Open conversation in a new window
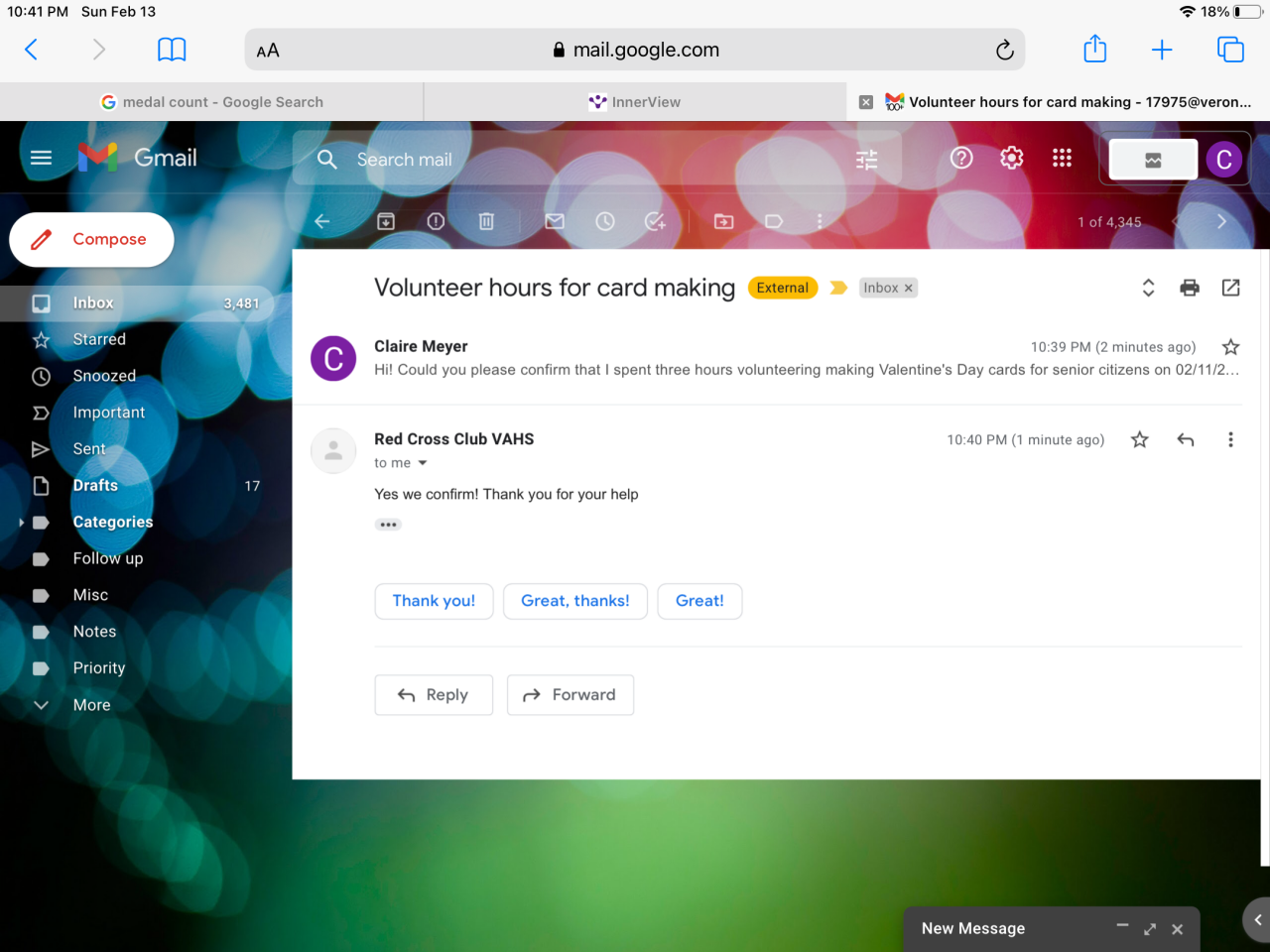 coord(1231,288)
